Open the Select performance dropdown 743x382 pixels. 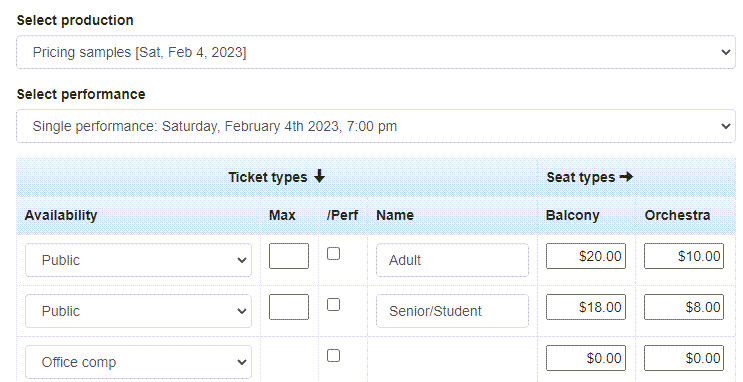[x=376, y=126]
